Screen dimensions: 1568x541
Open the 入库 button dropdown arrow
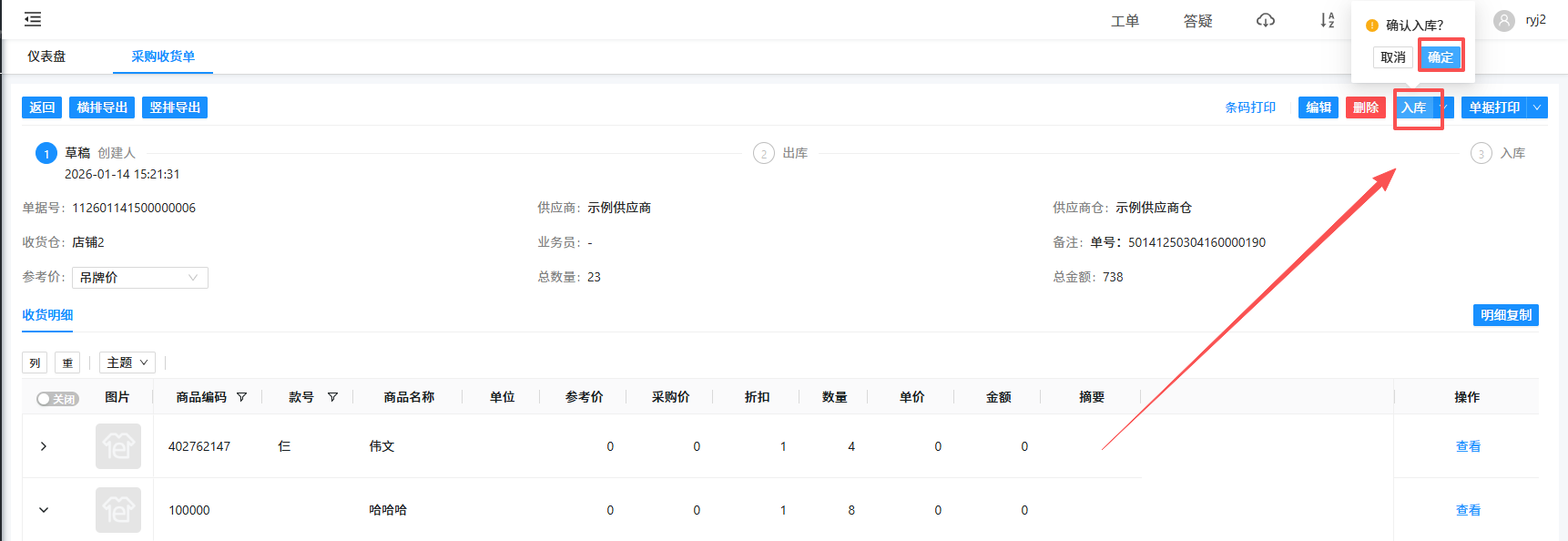pyautogui.click(x=1445, y=107)
